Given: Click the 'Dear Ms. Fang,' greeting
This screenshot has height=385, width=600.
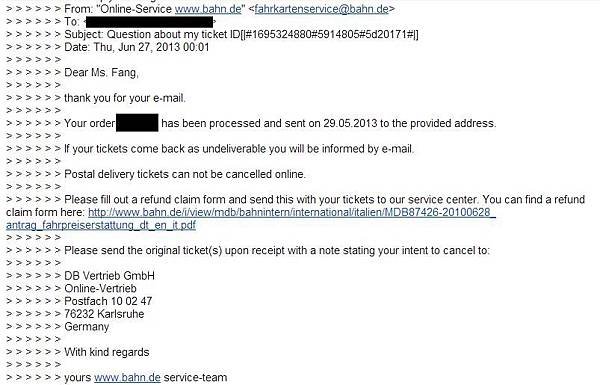Looking at the screenshot, I should (x=101, y=72).
